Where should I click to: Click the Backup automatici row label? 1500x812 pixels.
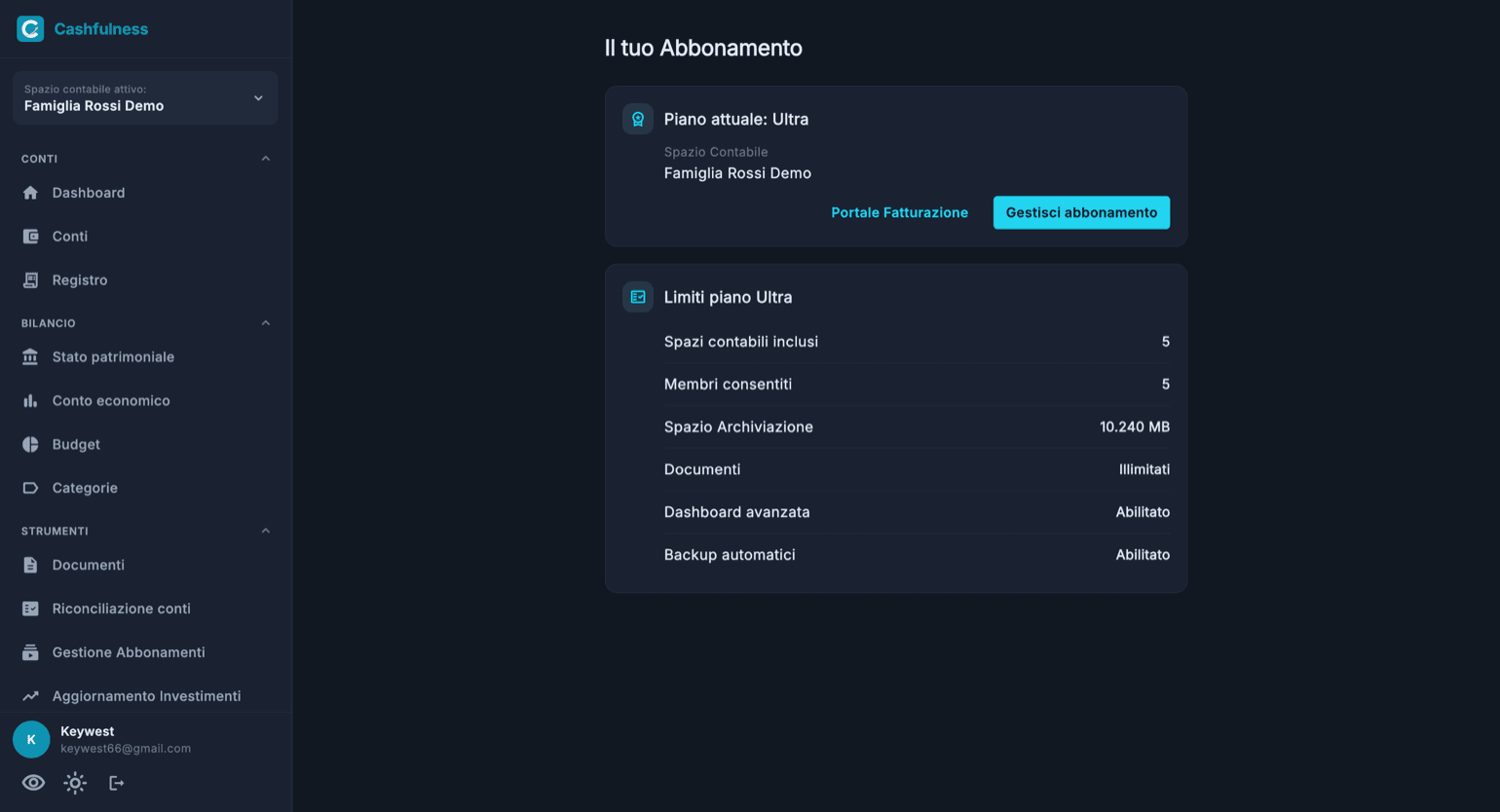[730, 555]
